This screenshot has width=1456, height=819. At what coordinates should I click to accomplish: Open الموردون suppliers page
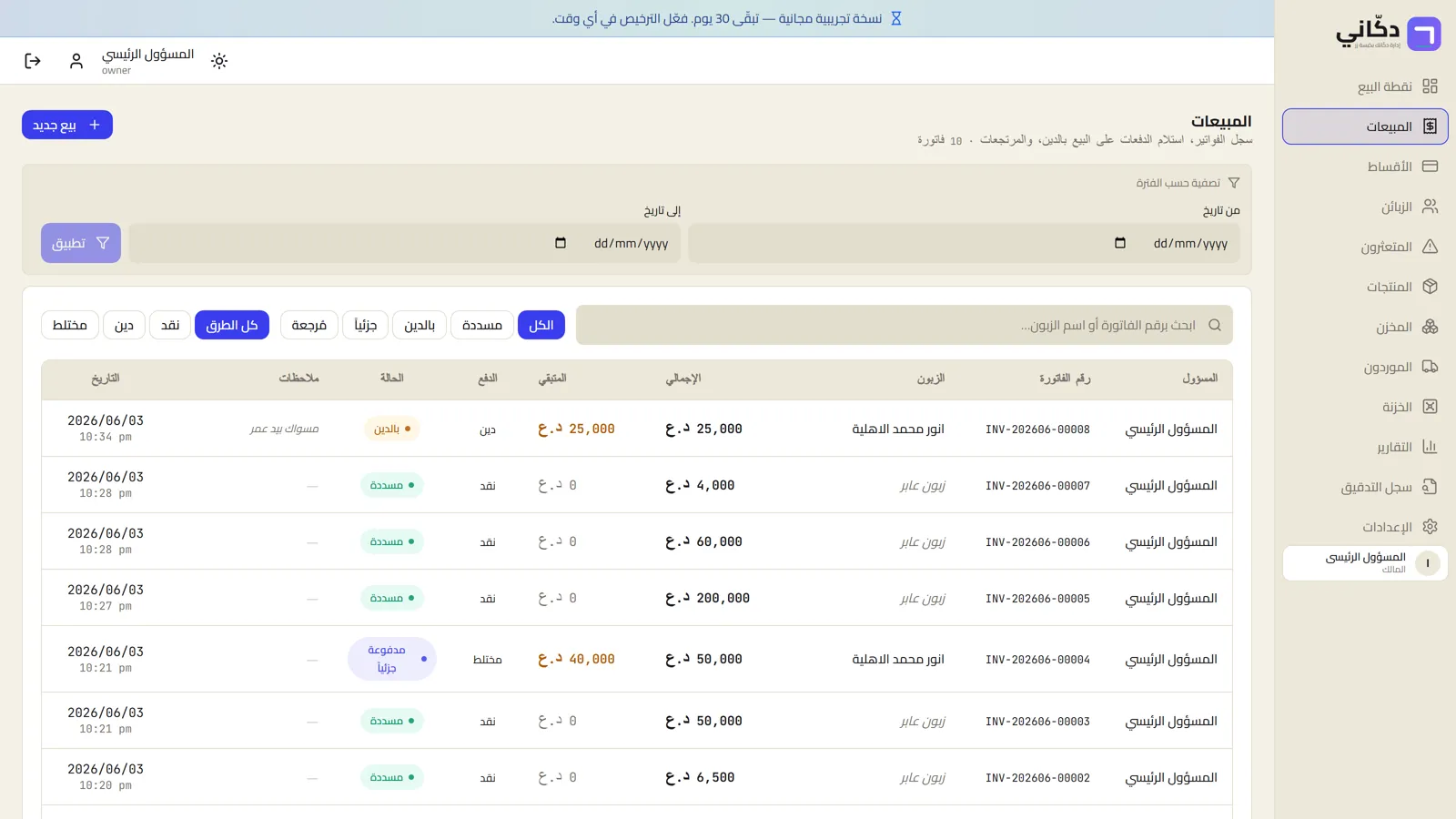click(1365, 367)
